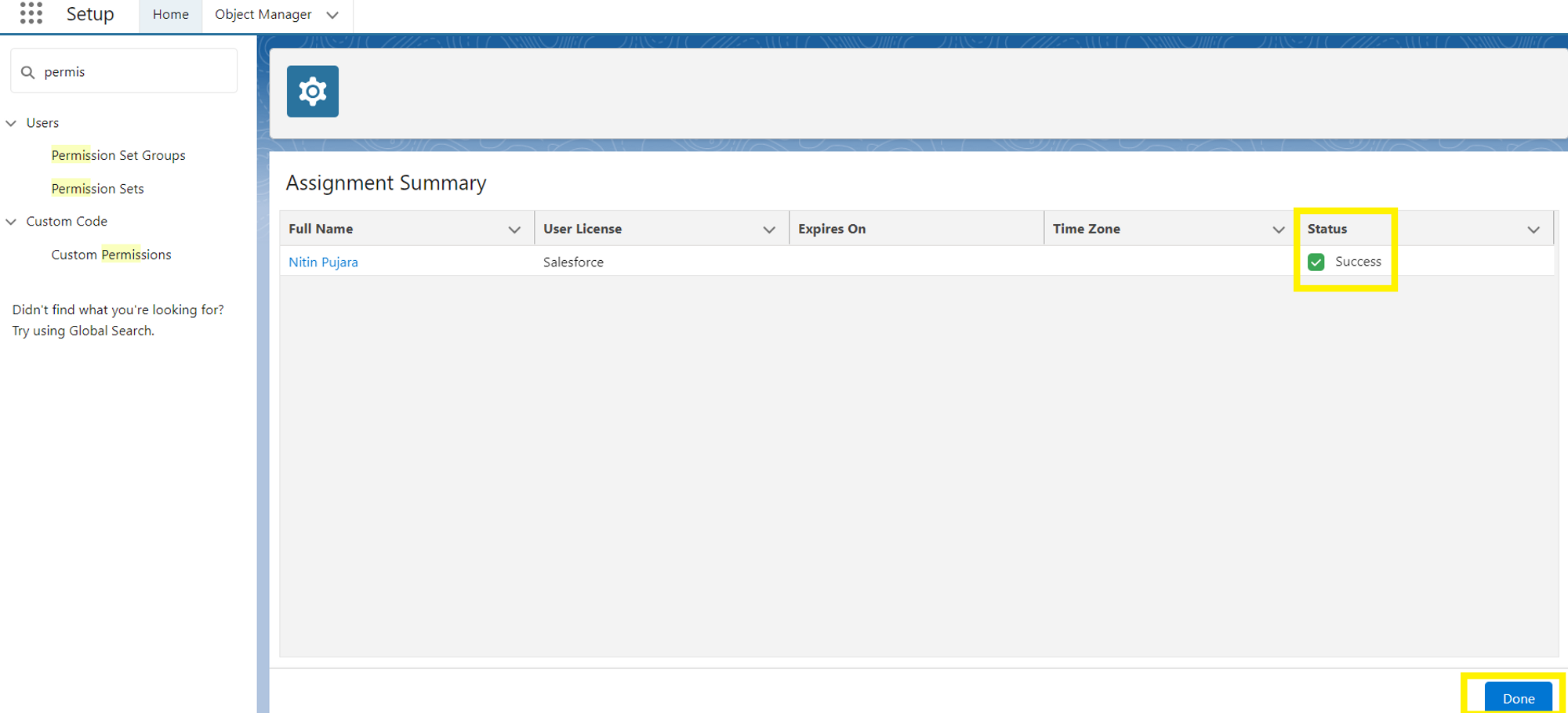Screen dimensions: 1568x713
Task: Open the Full Name column dropdown
Action: click(514, 229)
